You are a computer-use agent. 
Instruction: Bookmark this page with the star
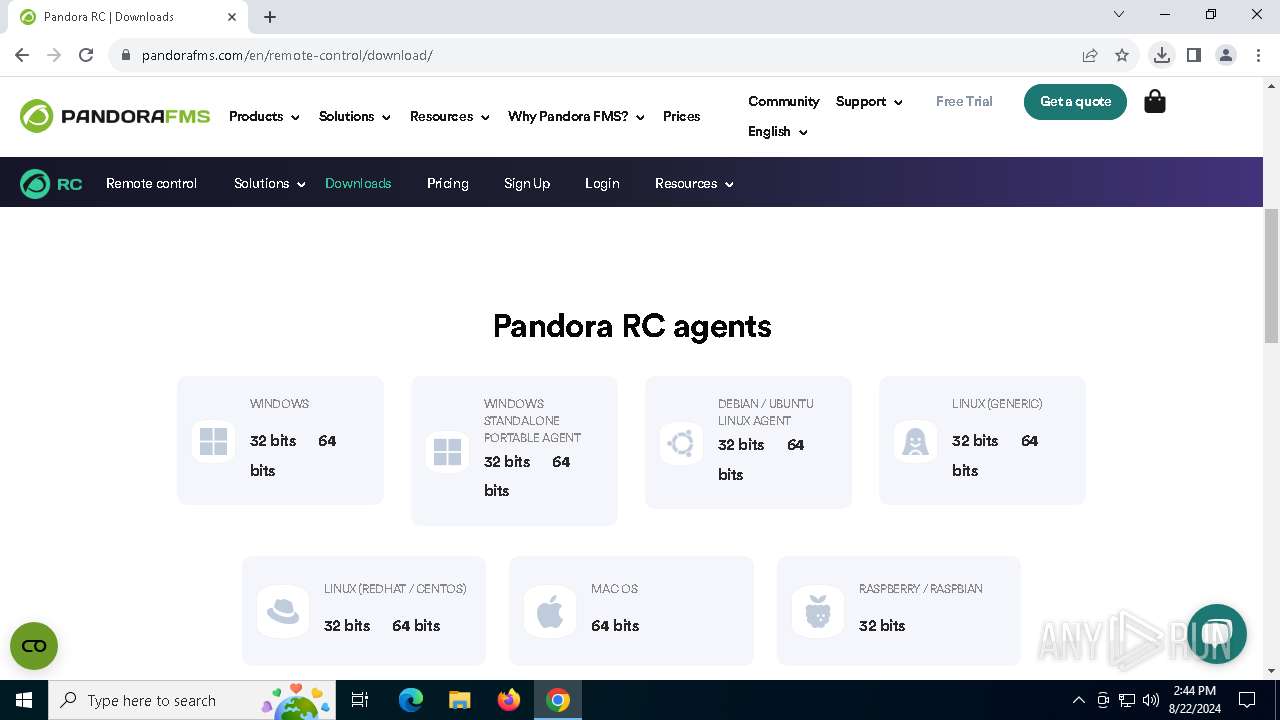tap(1122, 55)
